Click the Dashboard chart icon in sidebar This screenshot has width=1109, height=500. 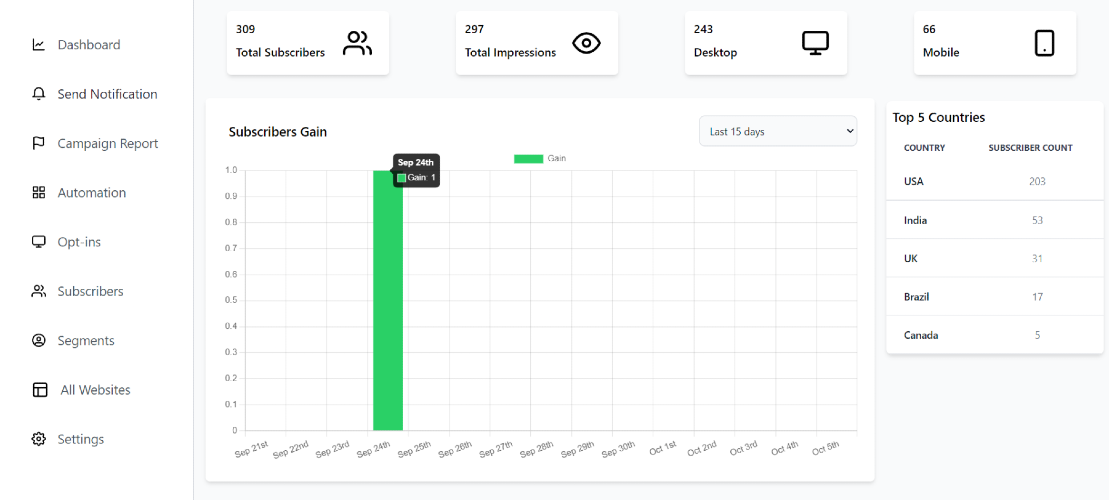pyautogui.click(x=39, y=45)
